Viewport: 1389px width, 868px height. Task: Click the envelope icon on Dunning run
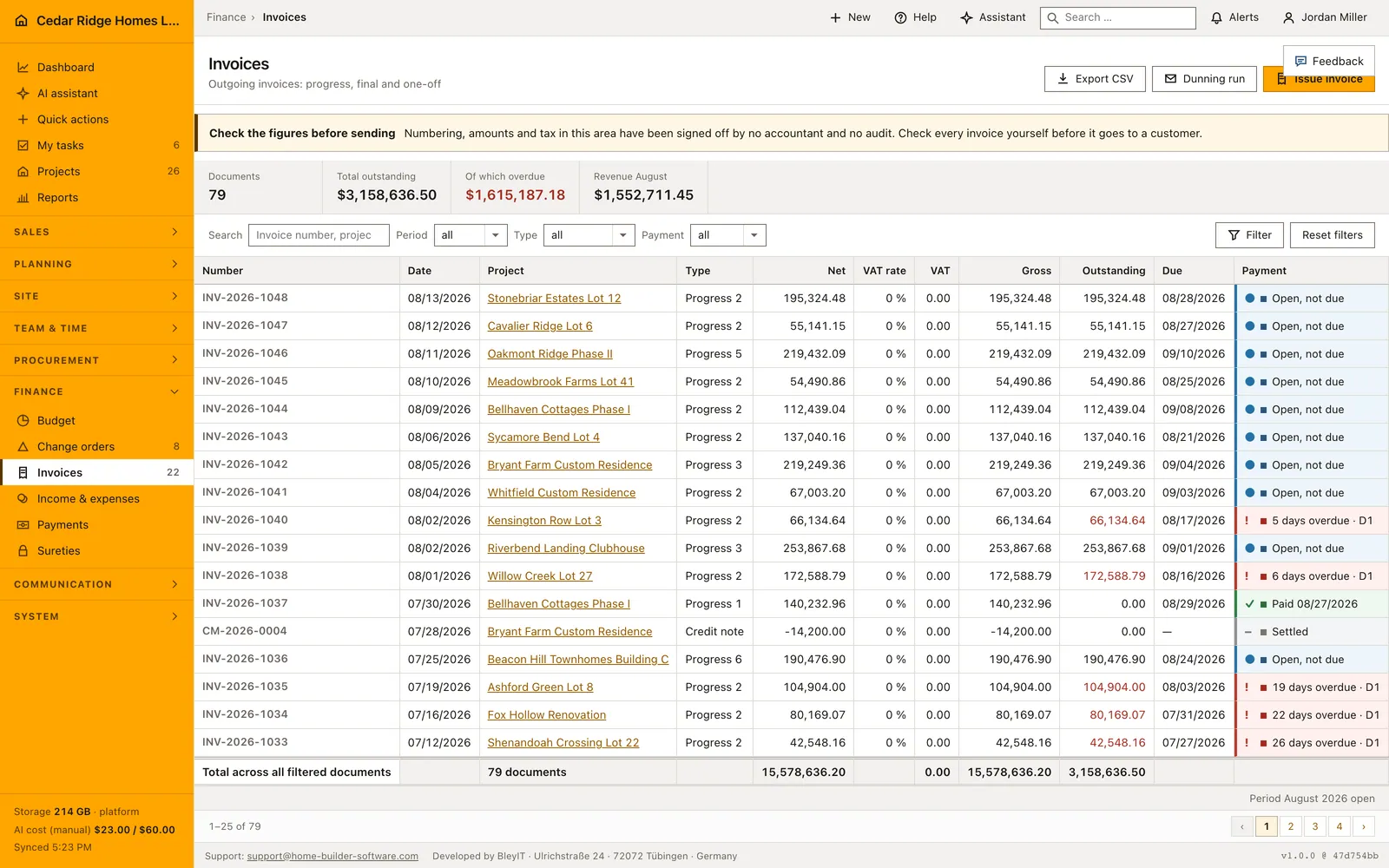(x=1170, y=78)
